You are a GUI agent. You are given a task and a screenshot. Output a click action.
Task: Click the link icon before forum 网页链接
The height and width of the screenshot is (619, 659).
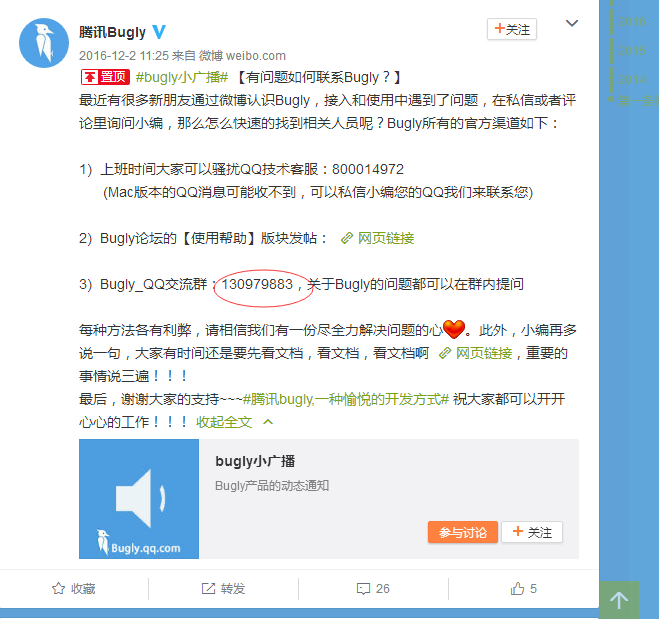[x=347, y=238]
